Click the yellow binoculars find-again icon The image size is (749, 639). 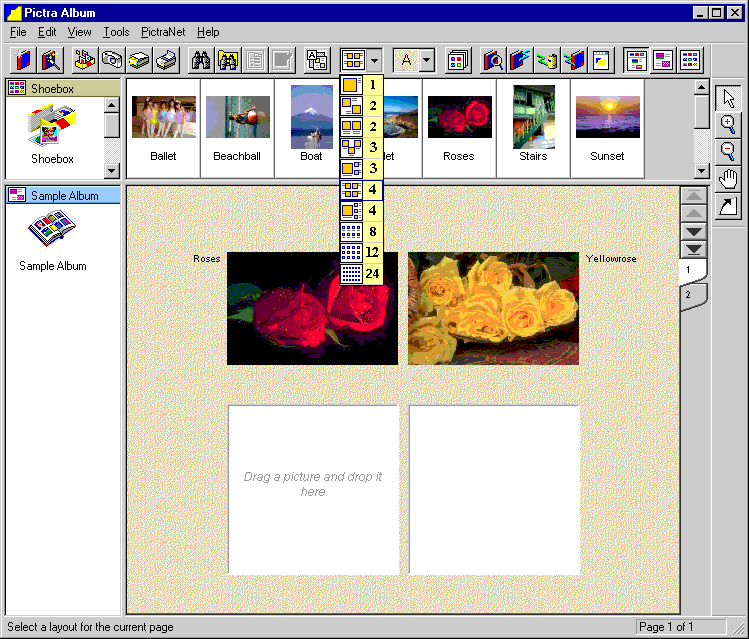tap(228, 60)
